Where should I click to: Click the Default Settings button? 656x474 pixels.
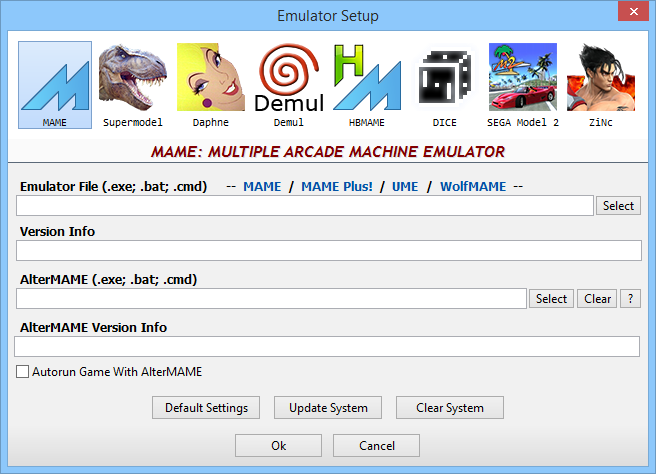pos(206,407)
